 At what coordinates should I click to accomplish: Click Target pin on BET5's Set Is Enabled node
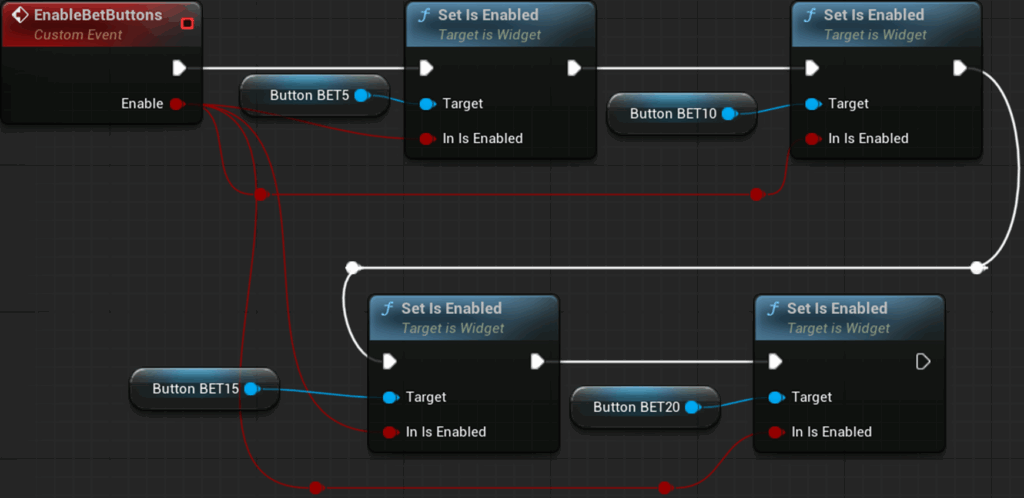pos(427,104)
